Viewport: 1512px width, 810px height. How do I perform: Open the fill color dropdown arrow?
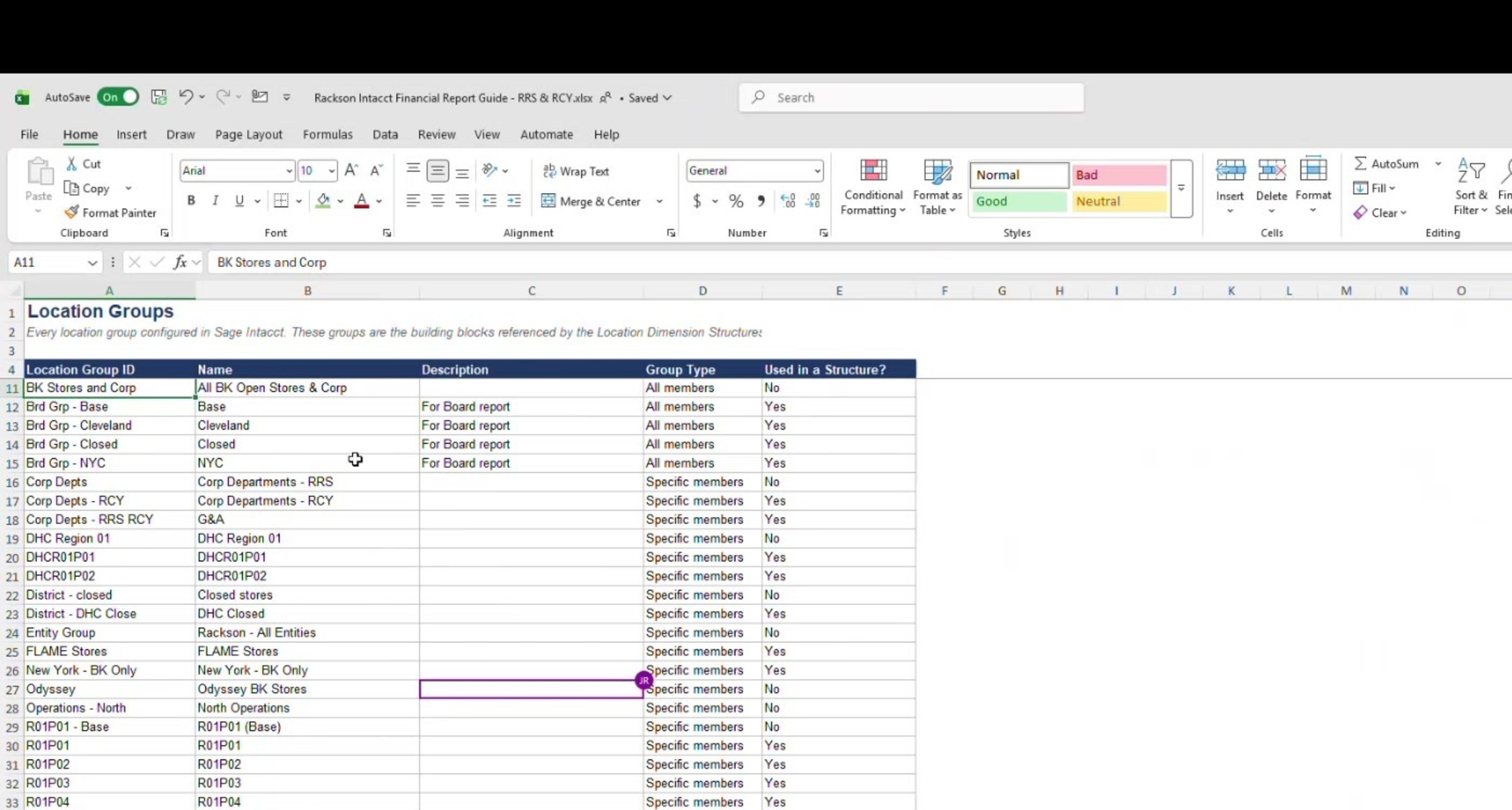click(340, 202)
